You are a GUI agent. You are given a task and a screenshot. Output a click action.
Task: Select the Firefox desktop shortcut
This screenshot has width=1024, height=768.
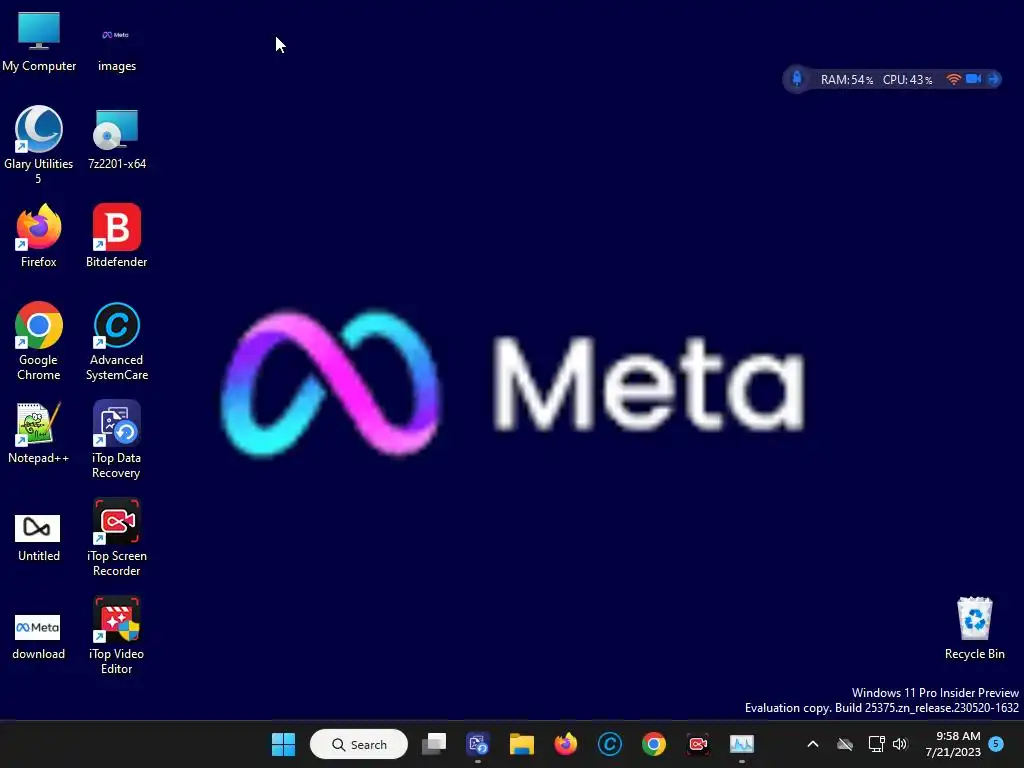click(39, 236)
